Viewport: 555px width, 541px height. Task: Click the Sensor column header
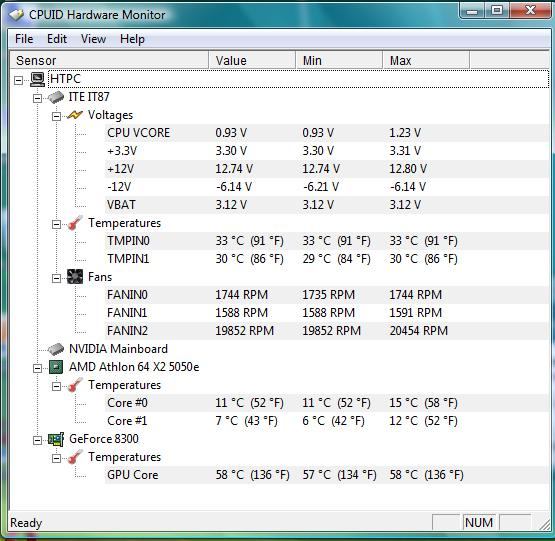click(109, 60)
